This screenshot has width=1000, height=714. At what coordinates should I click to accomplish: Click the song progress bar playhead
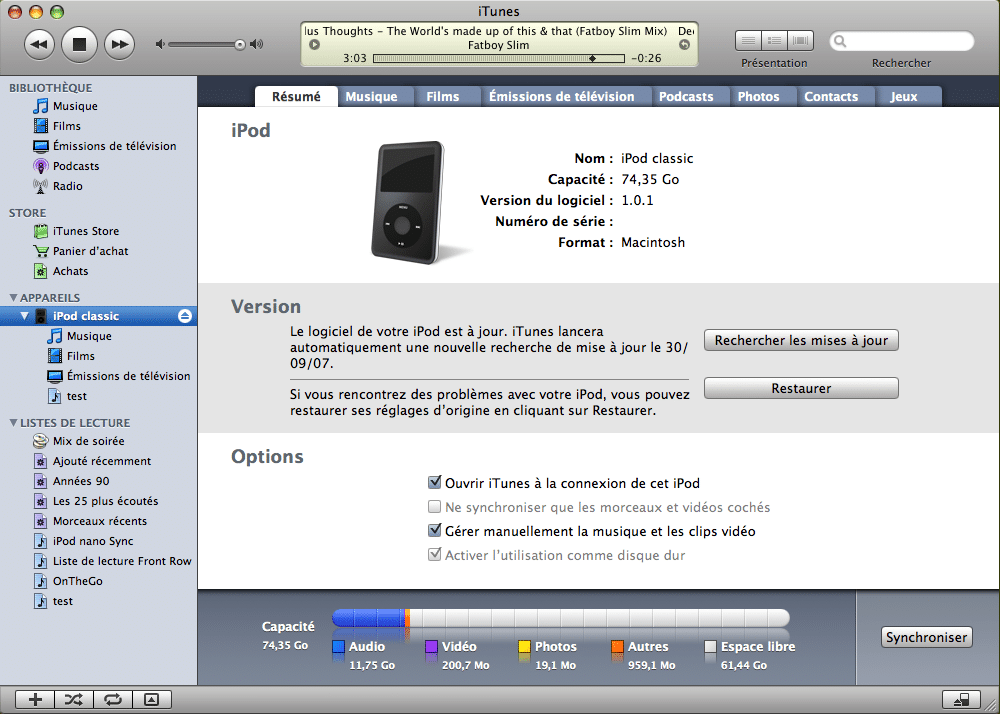coord(592,59)
